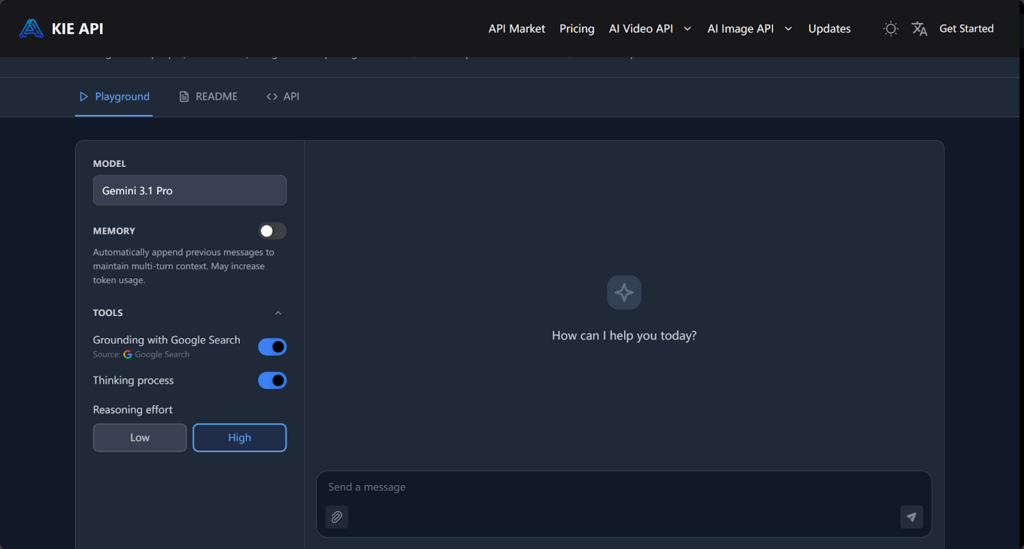Click the Get Started button
The height and width of the screenshot is (549, 1024).
966,29
